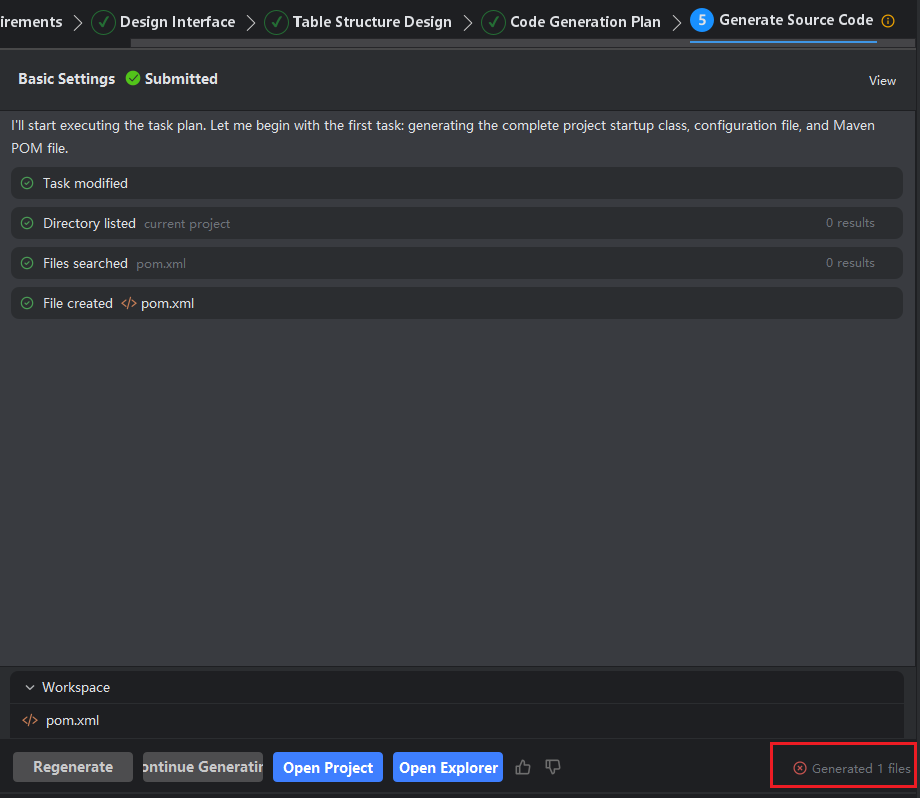920x798 pixels.
Task: Go to Design Interface step
Action: [177, 22]
